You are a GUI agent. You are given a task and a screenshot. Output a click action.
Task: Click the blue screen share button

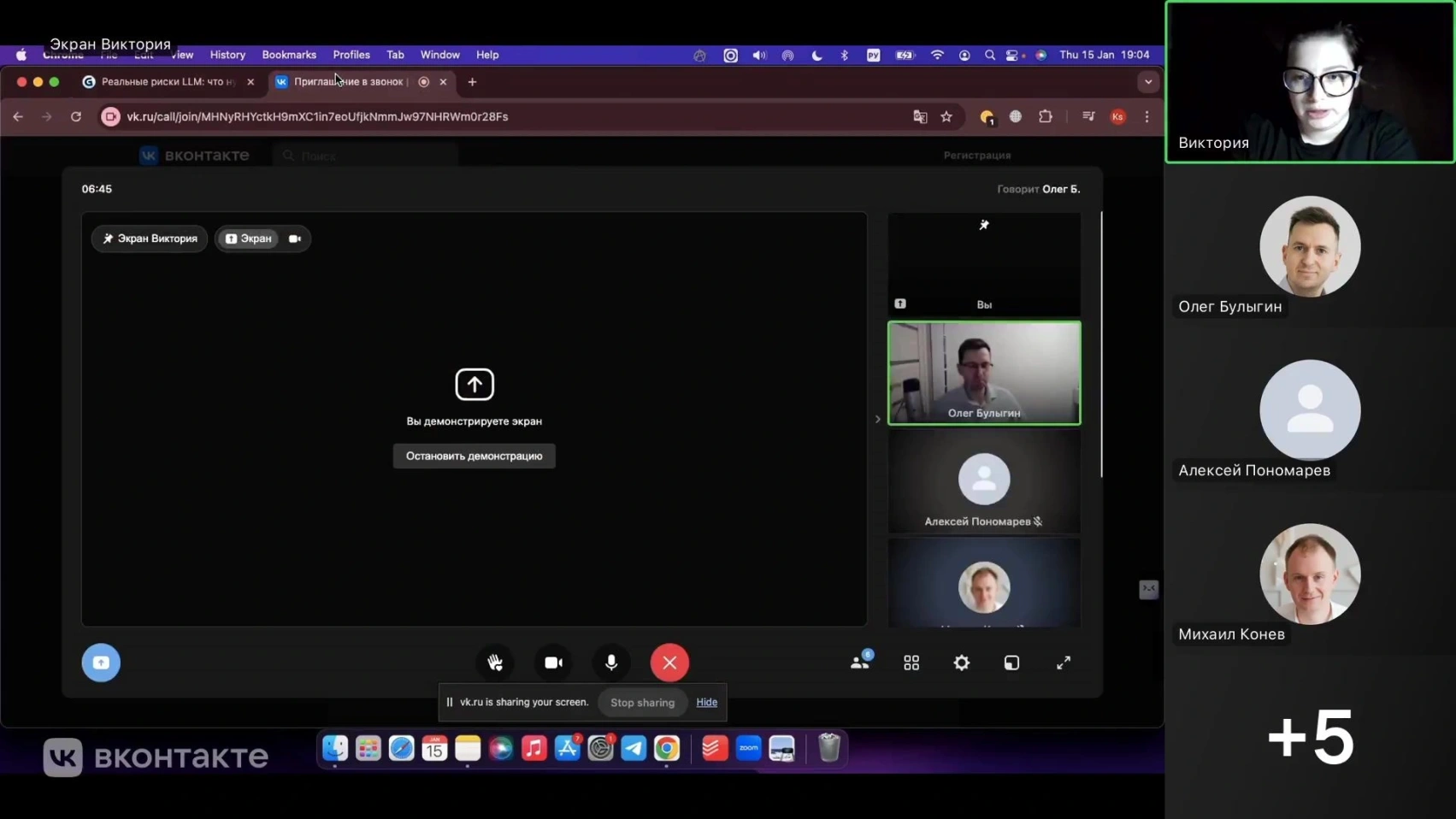click(101, 663)
